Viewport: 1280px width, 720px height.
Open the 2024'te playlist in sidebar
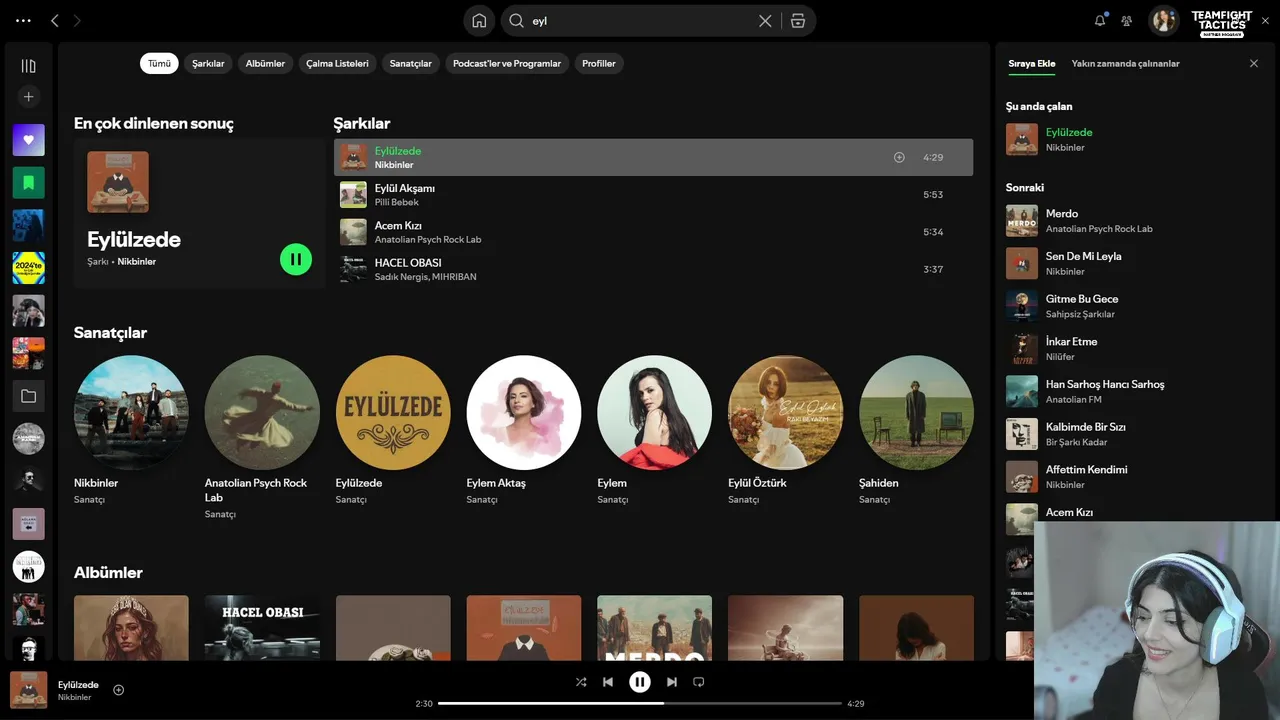click(x=28, y=268)
